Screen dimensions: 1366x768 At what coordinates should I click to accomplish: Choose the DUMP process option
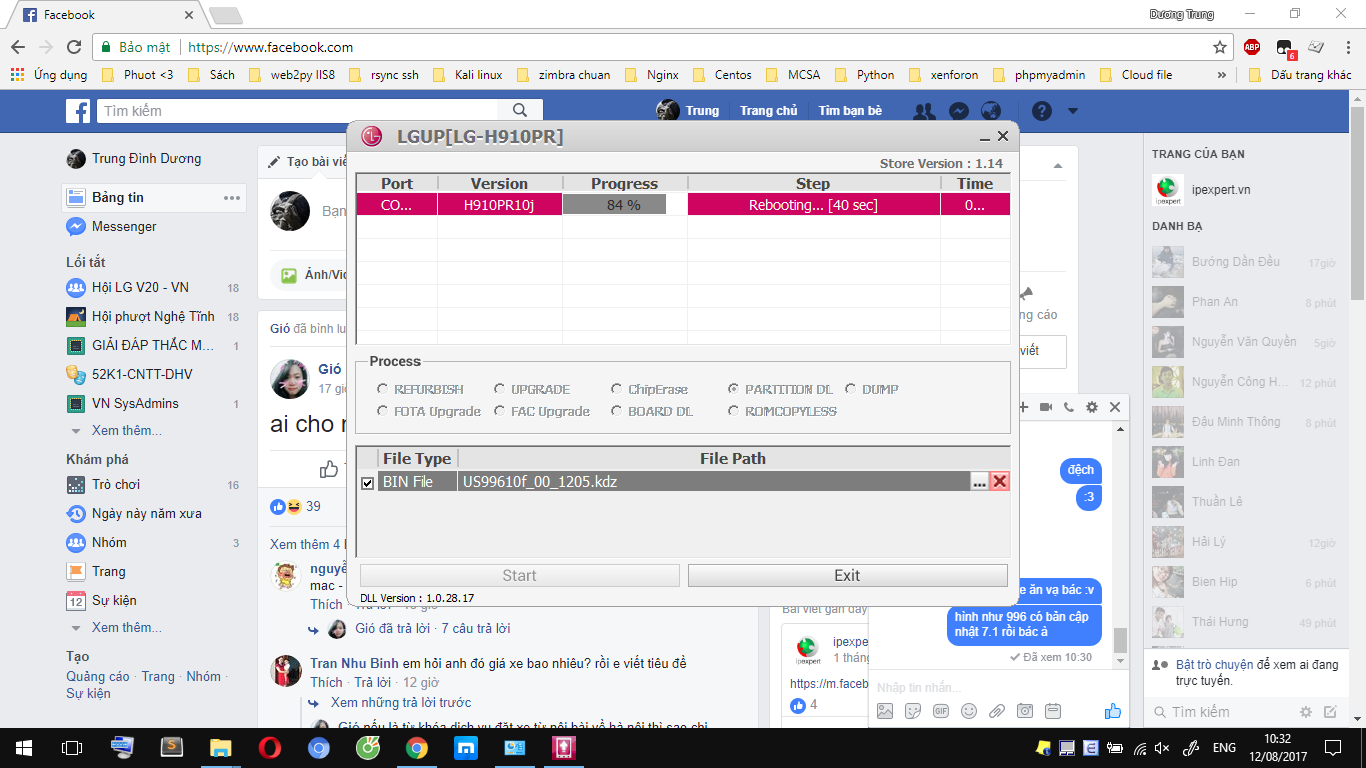point(851,389)
